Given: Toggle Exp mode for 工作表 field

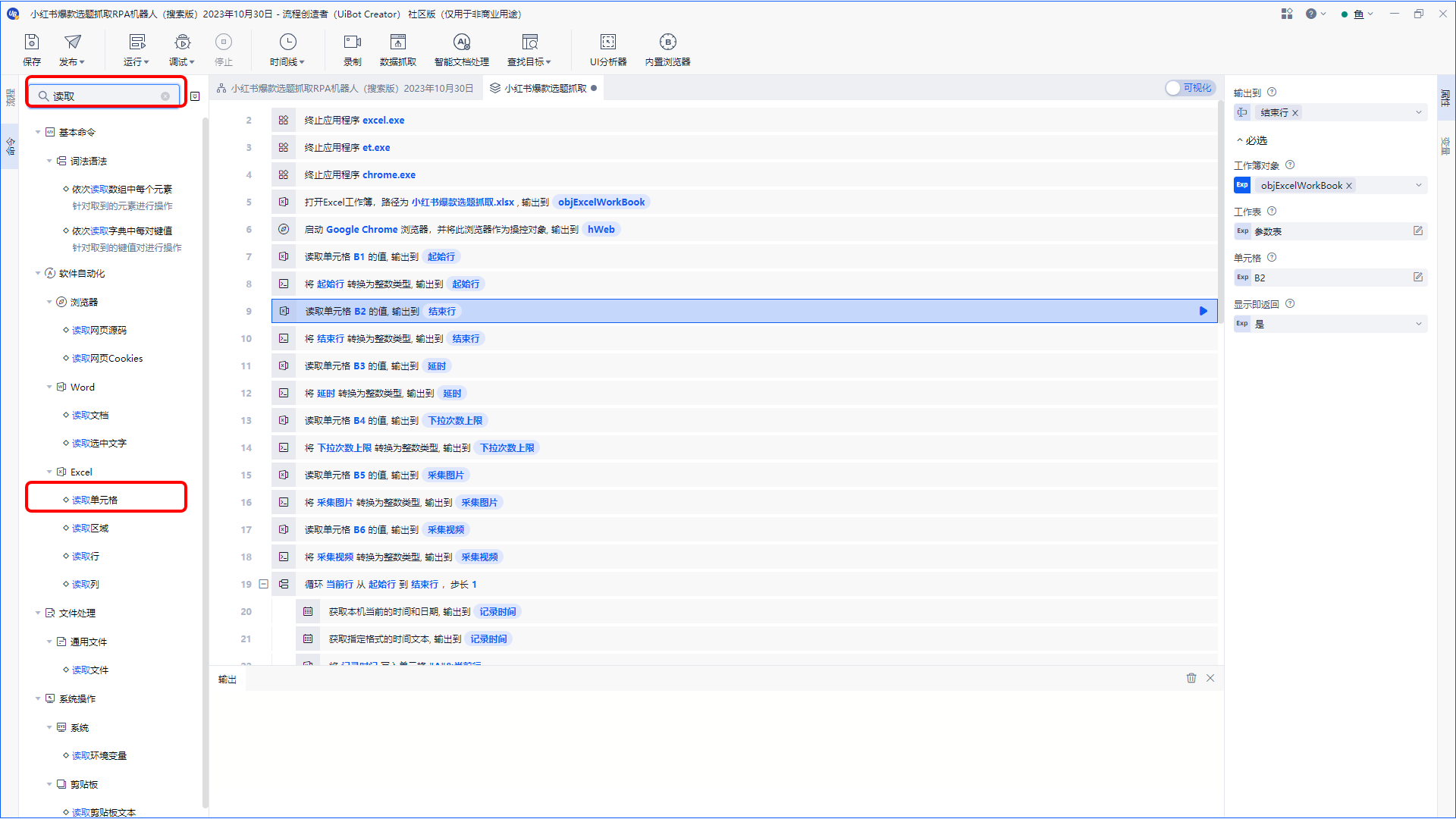Looking at the screenshot, I should pyautogui.click(x=1242, y=231).
